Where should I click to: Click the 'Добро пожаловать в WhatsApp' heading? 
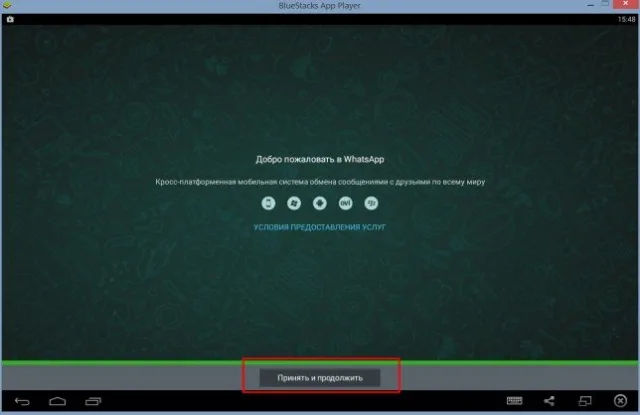(x=320, y=160)
